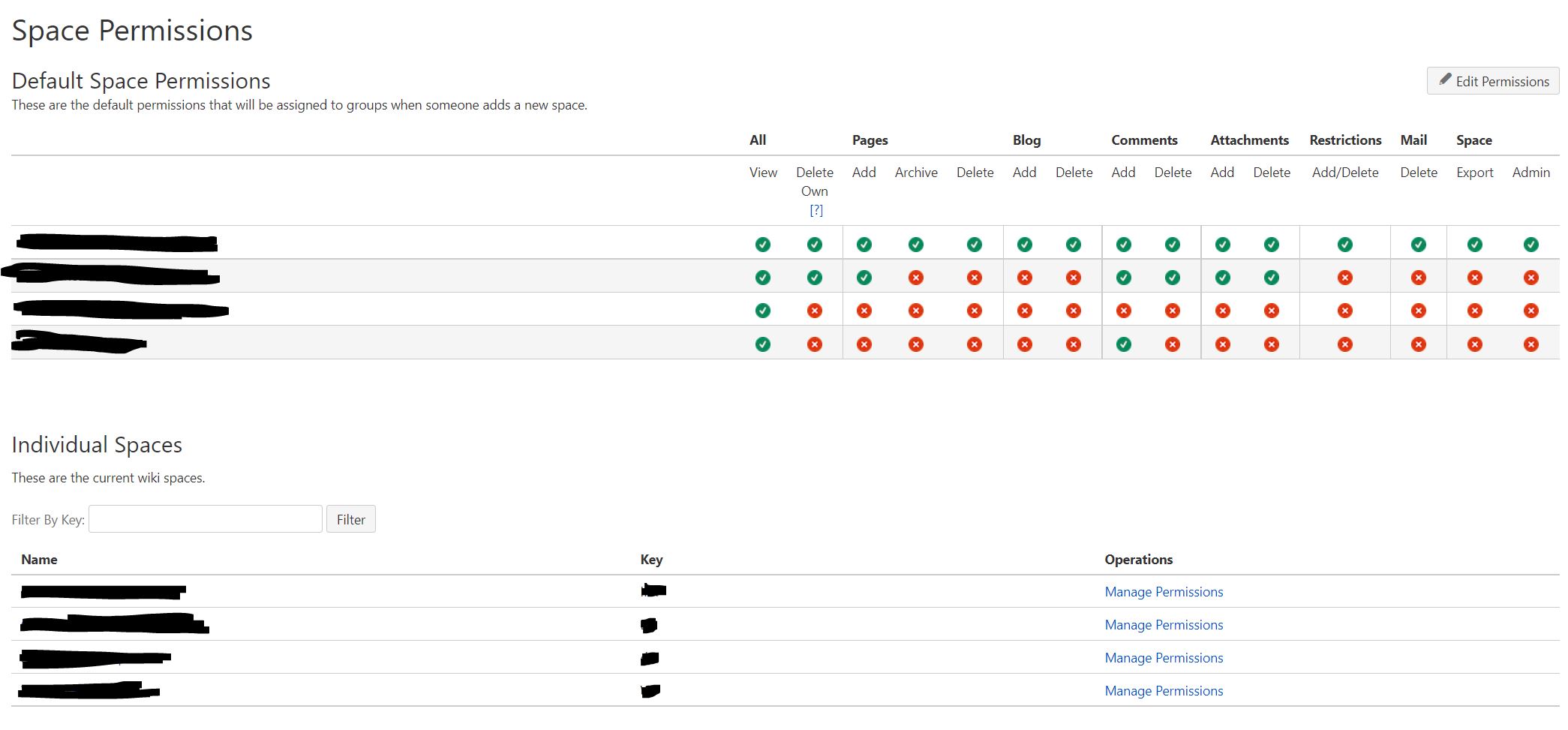Image resolution: width=1568 pixels, height=730 pixels.
Task: Click the pencil icon in Edit Permissions
Action: tap(1444, 80)
